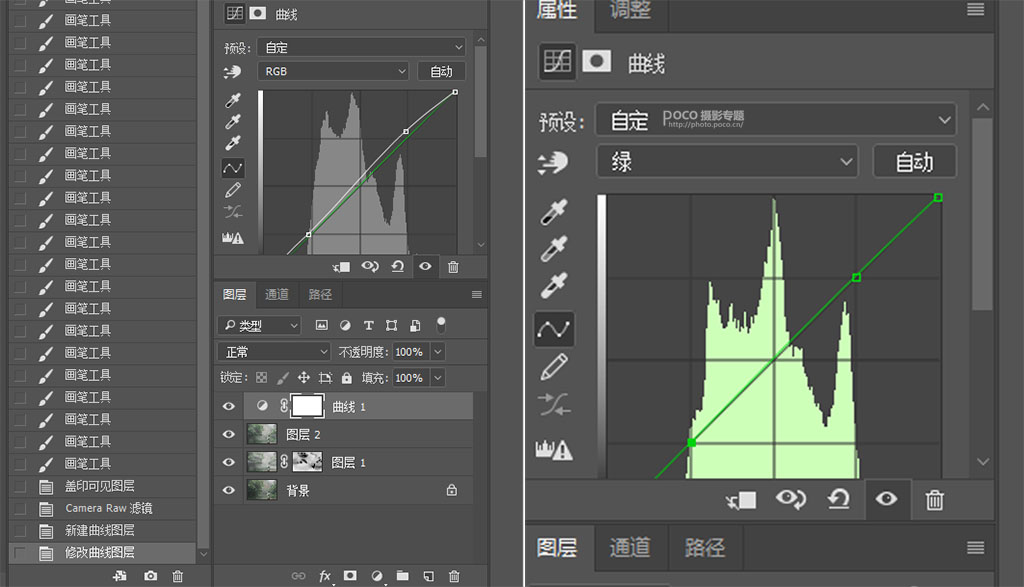The image size is (1024, 587).
Task: Toggle layer visibility eye in large Properties panel
Action: click(886, 500)
